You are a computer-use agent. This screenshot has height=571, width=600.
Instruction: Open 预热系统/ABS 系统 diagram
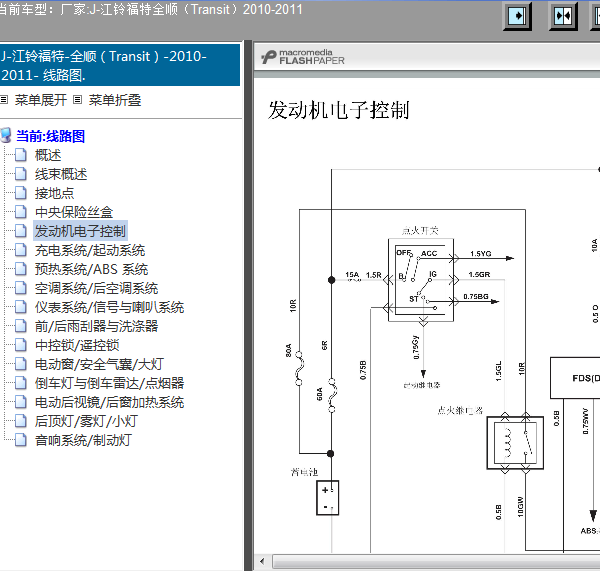pos(91,269)
